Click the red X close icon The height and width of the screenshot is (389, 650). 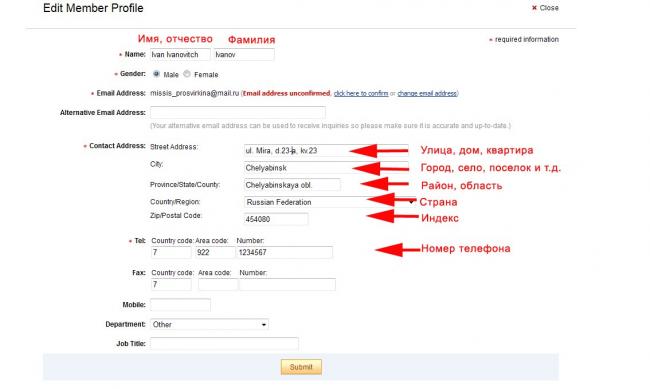[x=534, y=8]
